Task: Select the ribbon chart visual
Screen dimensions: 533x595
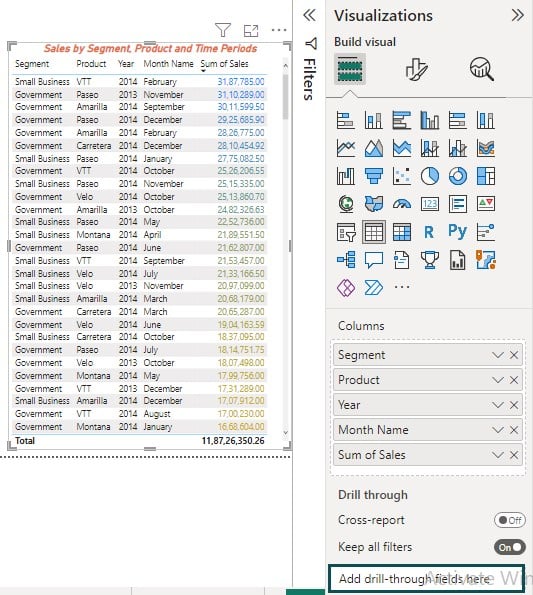Action: 486,148
